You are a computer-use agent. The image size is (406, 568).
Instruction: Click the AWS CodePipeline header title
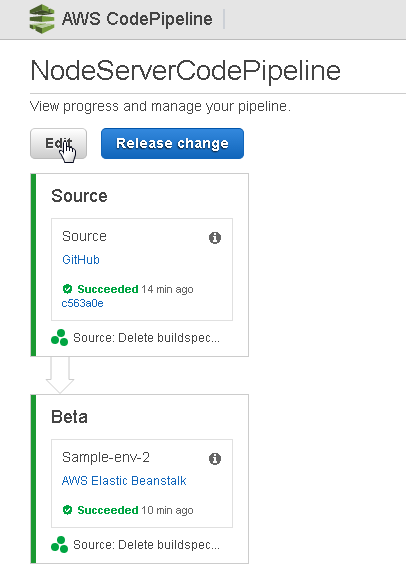137,19
